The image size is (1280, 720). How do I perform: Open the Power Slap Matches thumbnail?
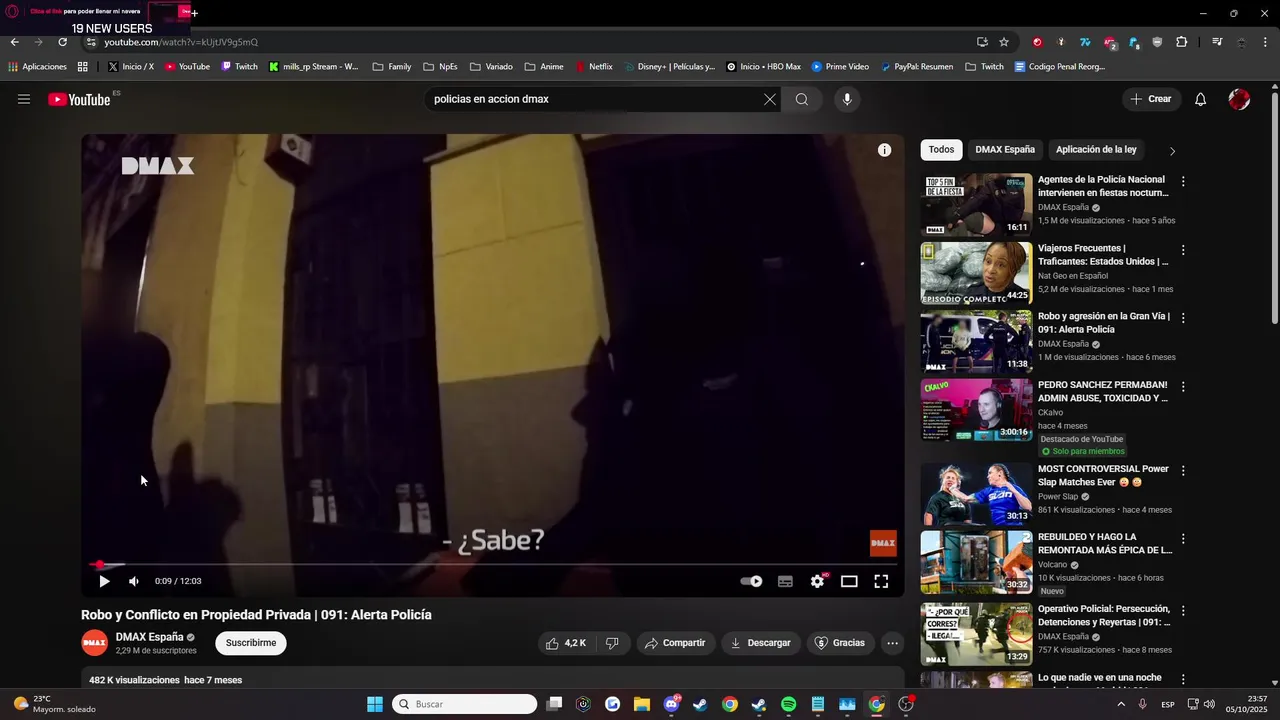pos(976,493)
